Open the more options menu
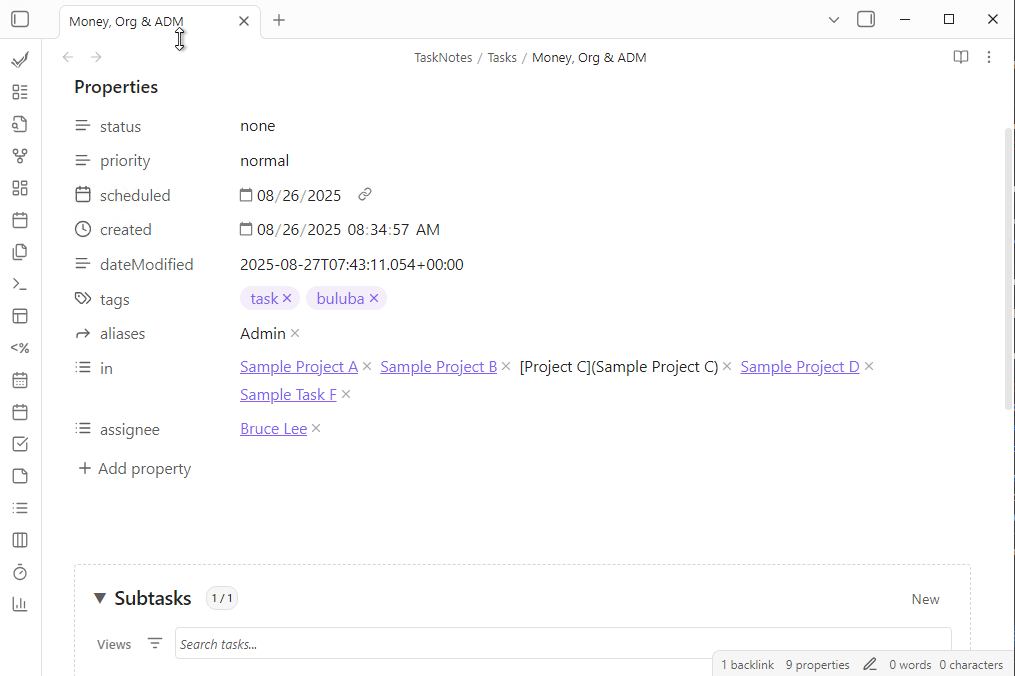The height and width of the screenshot is (676, 1015). (x=989, y=57)
